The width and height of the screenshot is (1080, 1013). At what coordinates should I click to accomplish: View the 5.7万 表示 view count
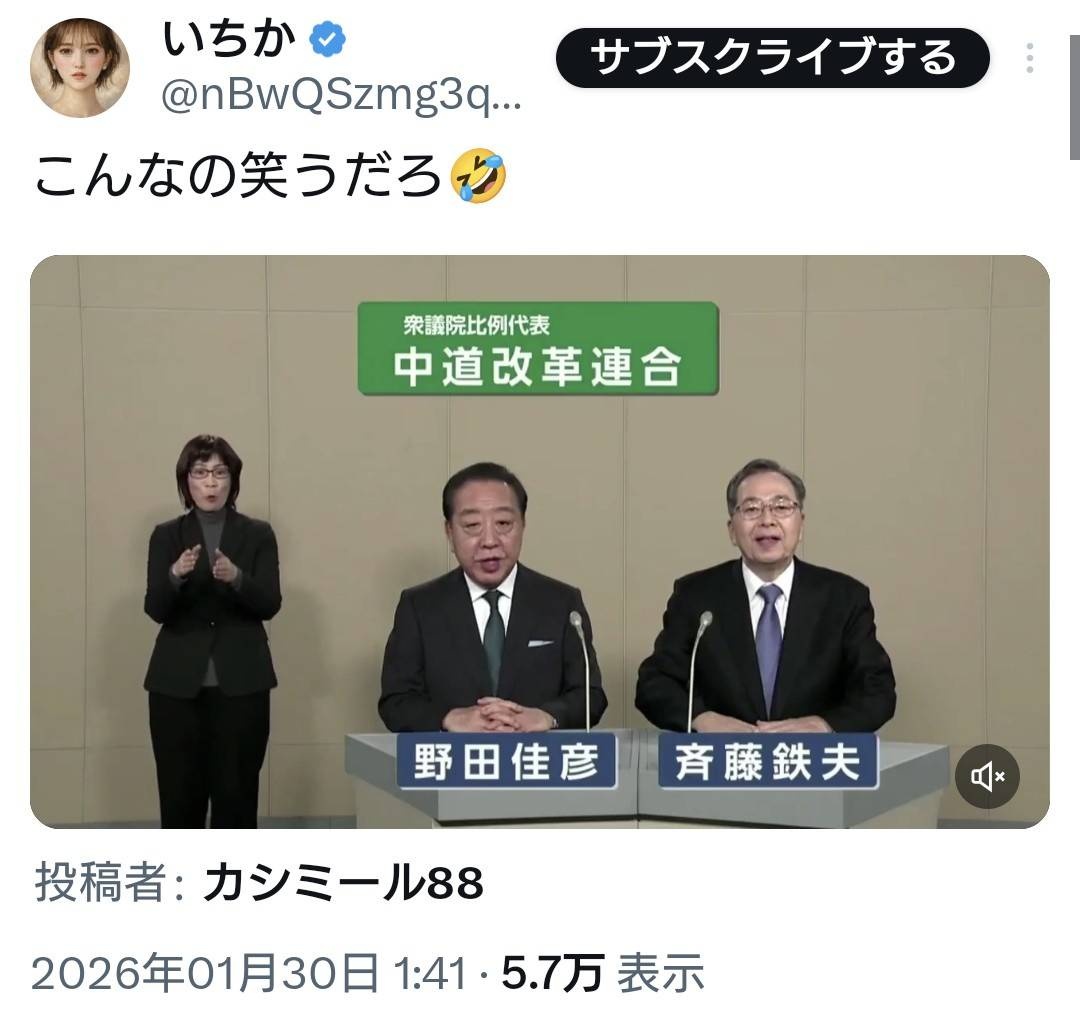tap(603, 973)
